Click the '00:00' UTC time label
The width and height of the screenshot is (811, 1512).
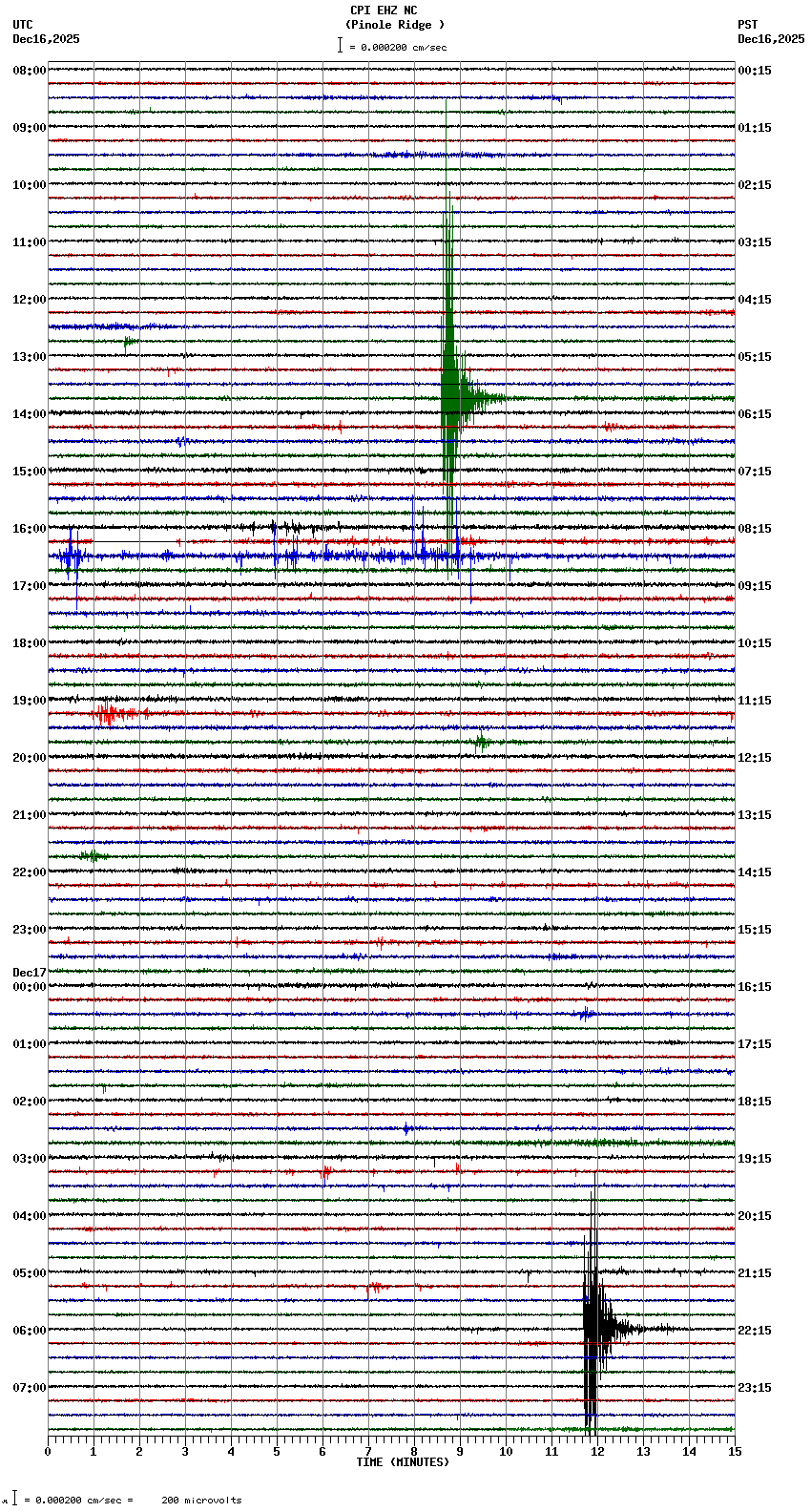click(x=30, y=987)
